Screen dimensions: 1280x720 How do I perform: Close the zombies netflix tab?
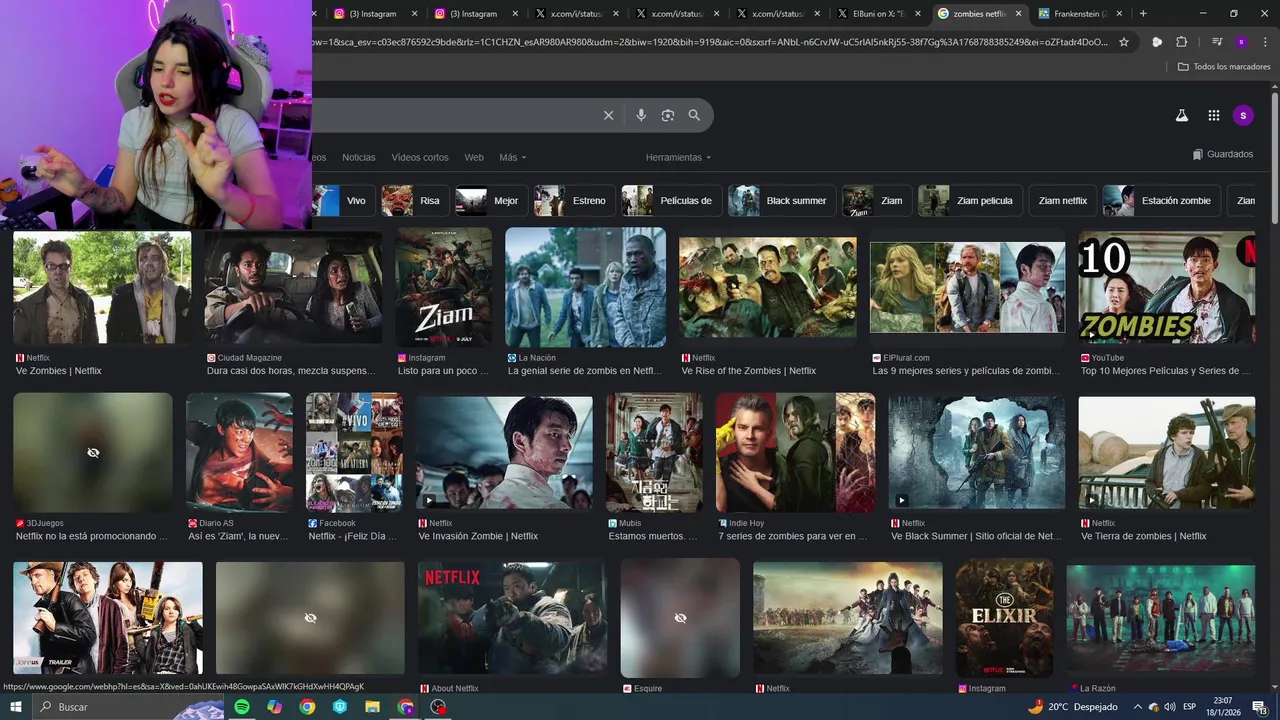pos(1019,13)
